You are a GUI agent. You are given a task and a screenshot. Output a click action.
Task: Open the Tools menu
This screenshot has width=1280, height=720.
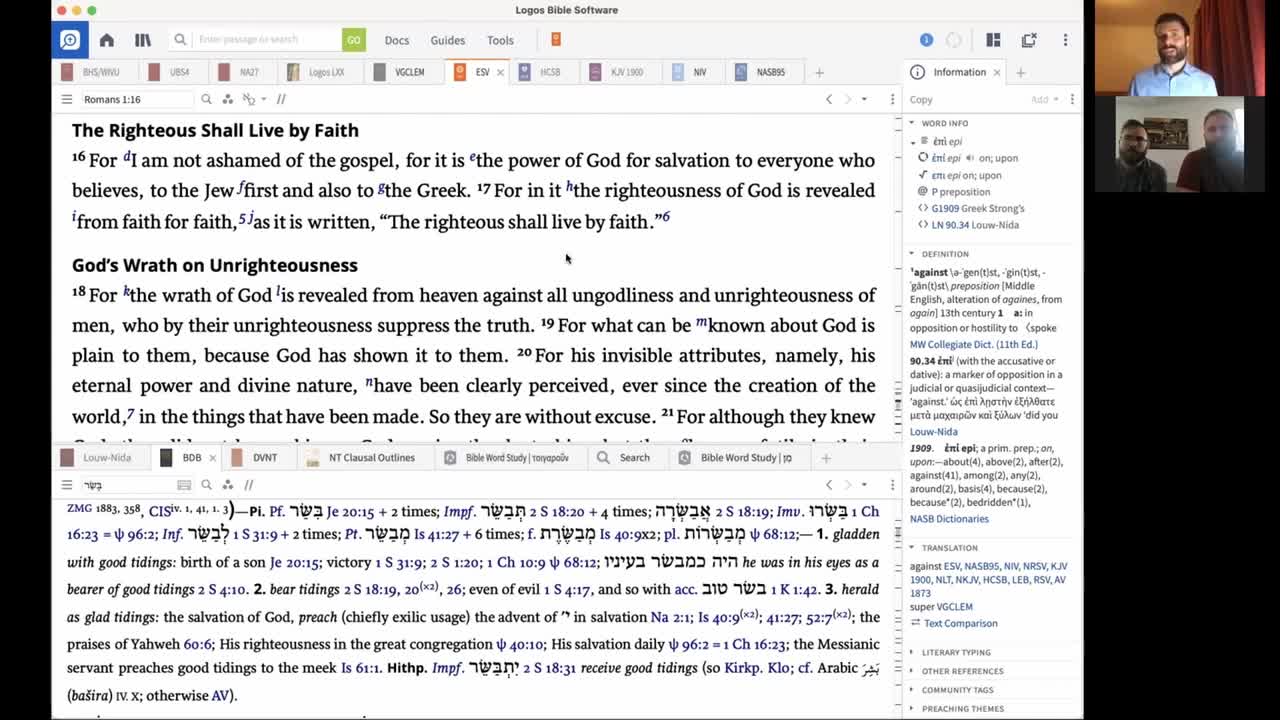500,40
